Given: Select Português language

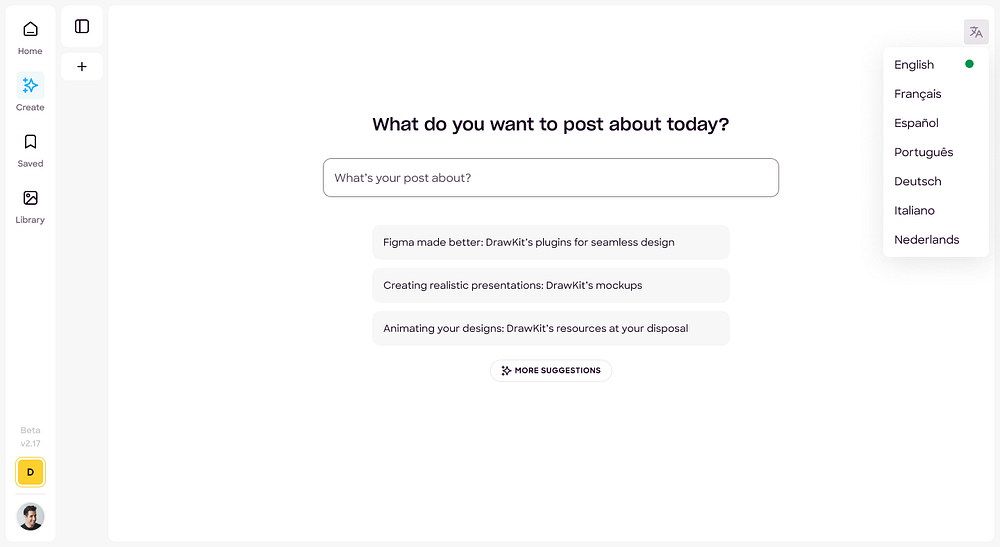Looking at the screenshot, I should point(923,152).
